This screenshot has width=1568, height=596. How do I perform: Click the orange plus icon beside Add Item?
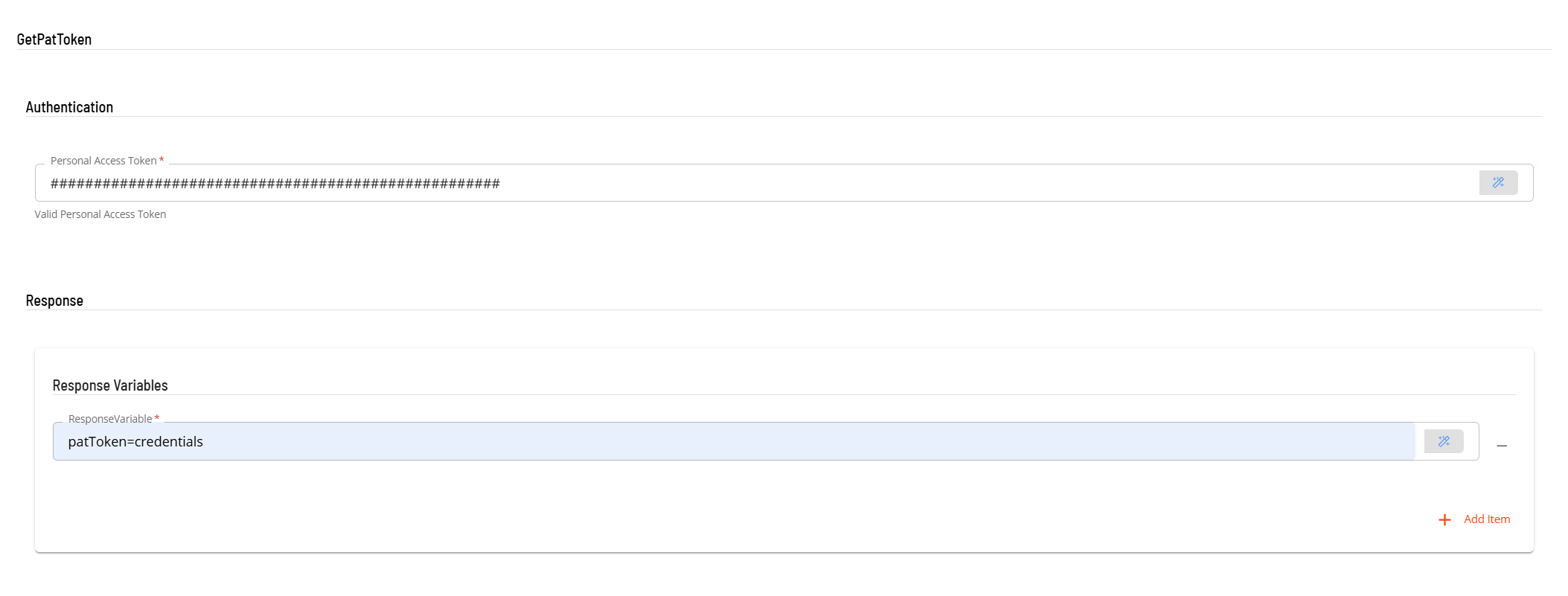pos(1444,520)
